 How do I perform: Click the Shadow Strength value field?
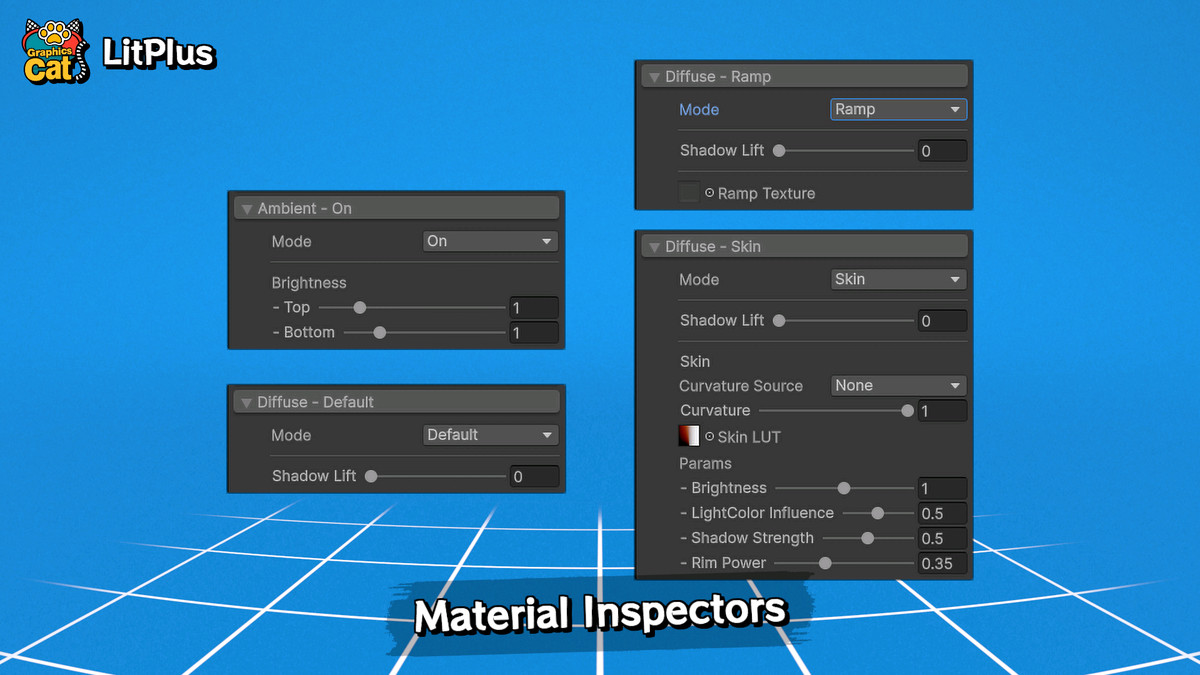tap(941, 538)
